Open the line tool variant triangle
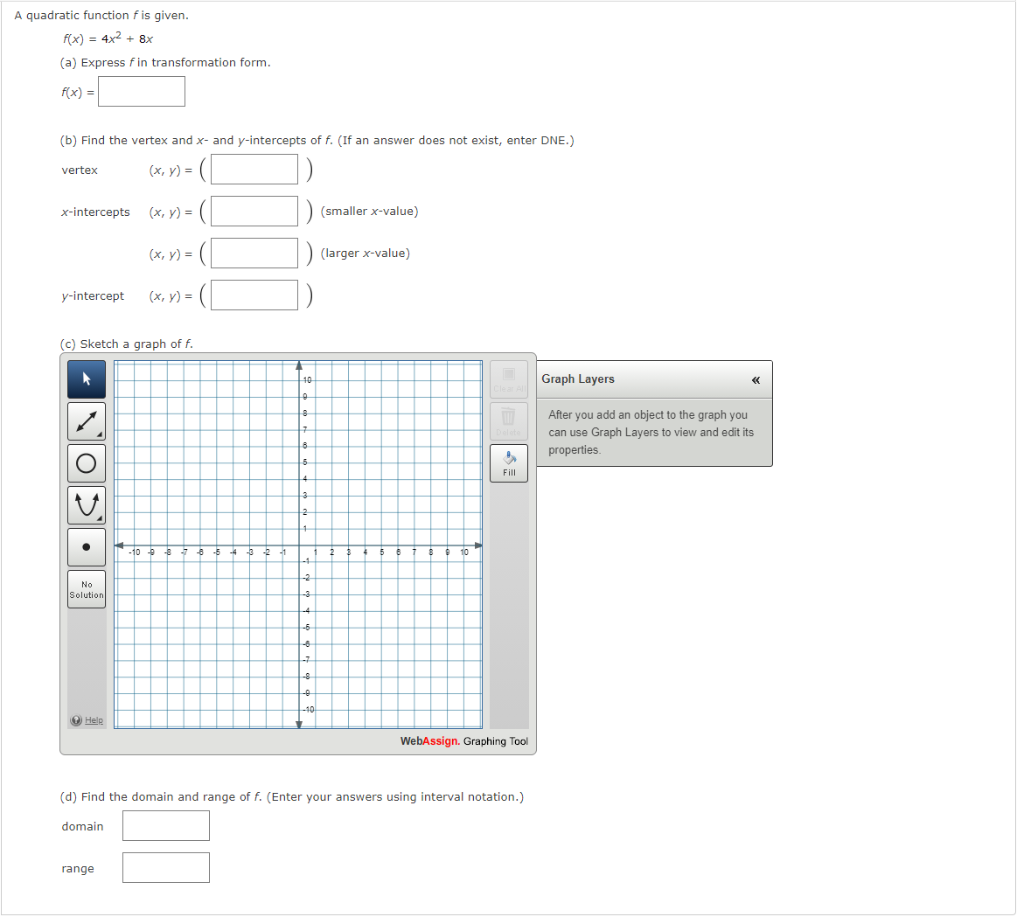 click(98, 432)
